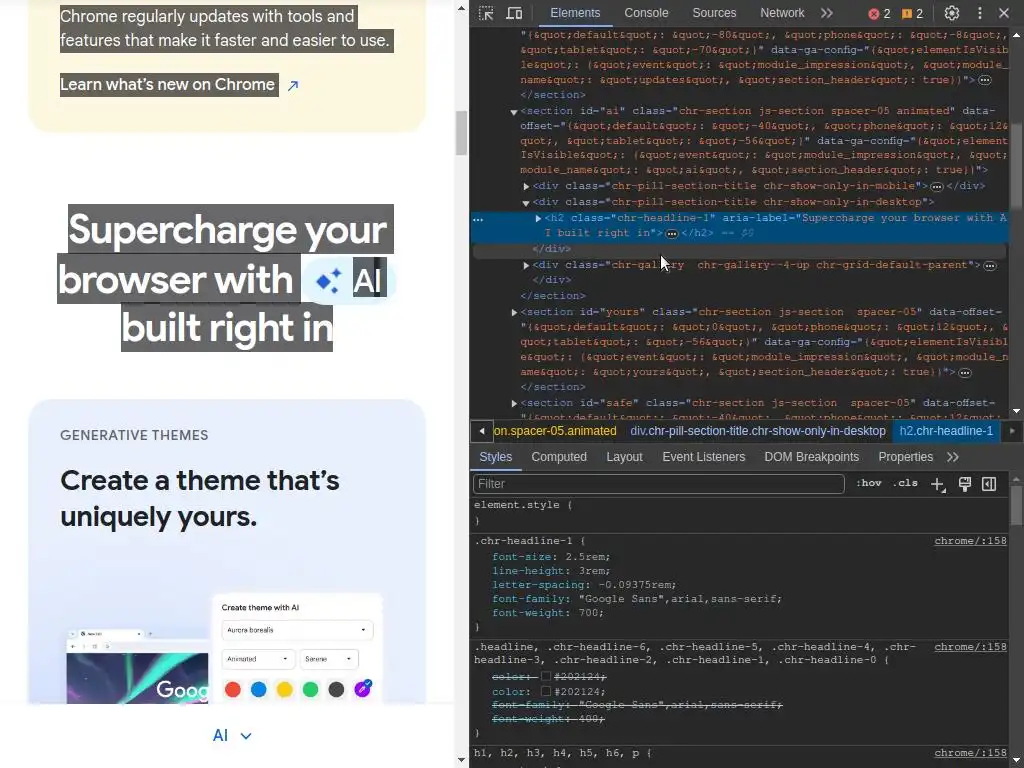Expand the chr-gallery div node

(x=526, y=265)
